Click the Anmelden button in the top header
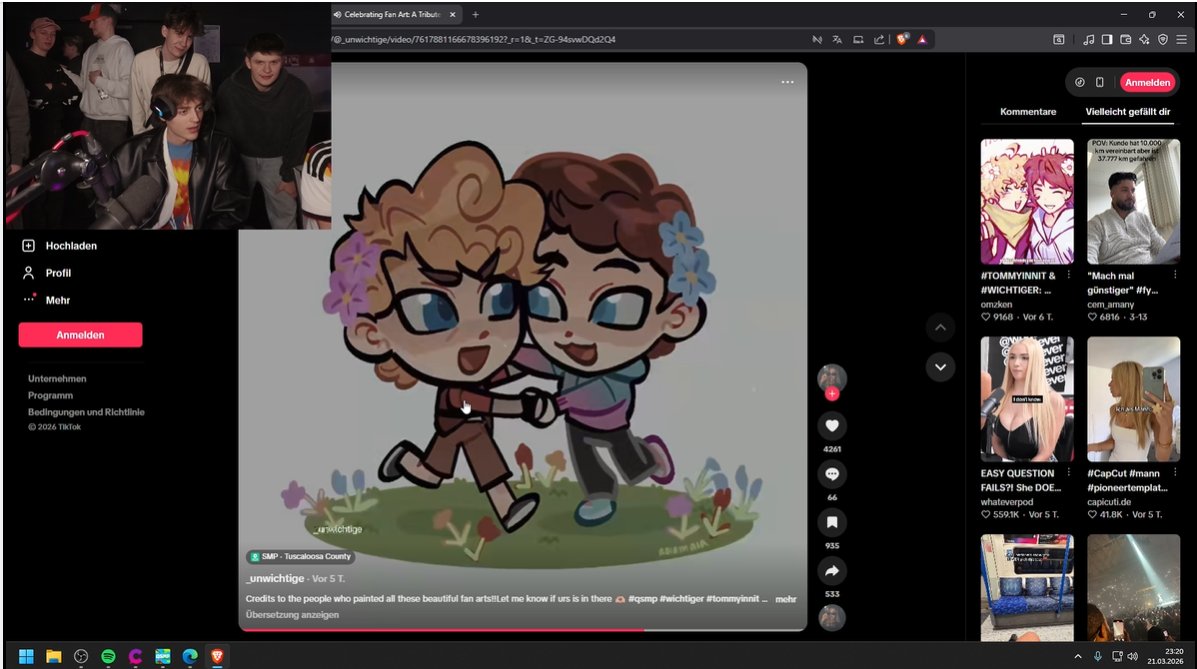Image resolution: width=1197 pixels, height=669 pixels. coord(1147,82)
